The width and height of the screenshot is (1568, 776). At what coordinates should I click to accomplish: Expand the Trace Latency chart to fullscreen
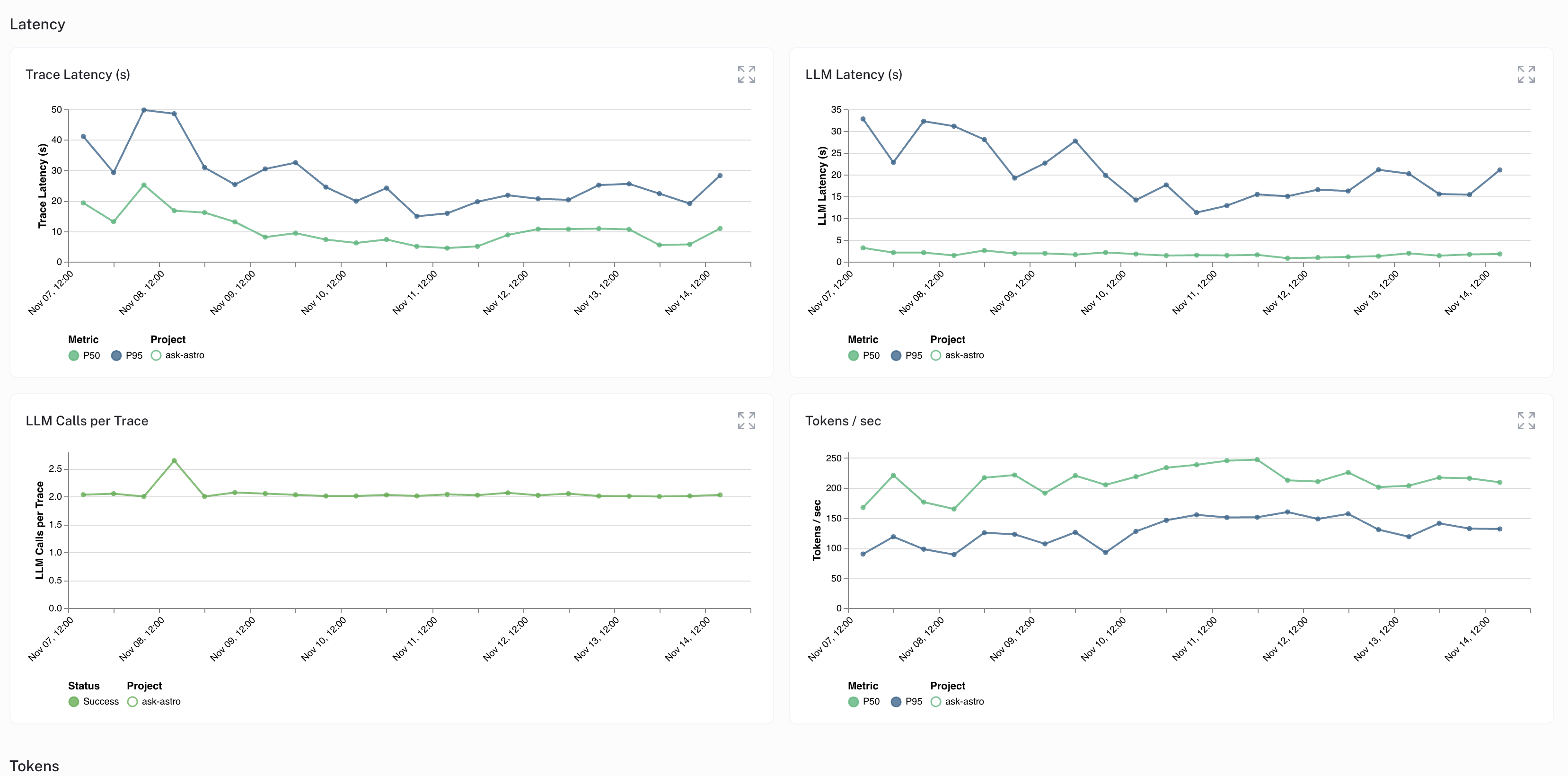[746, 74]
